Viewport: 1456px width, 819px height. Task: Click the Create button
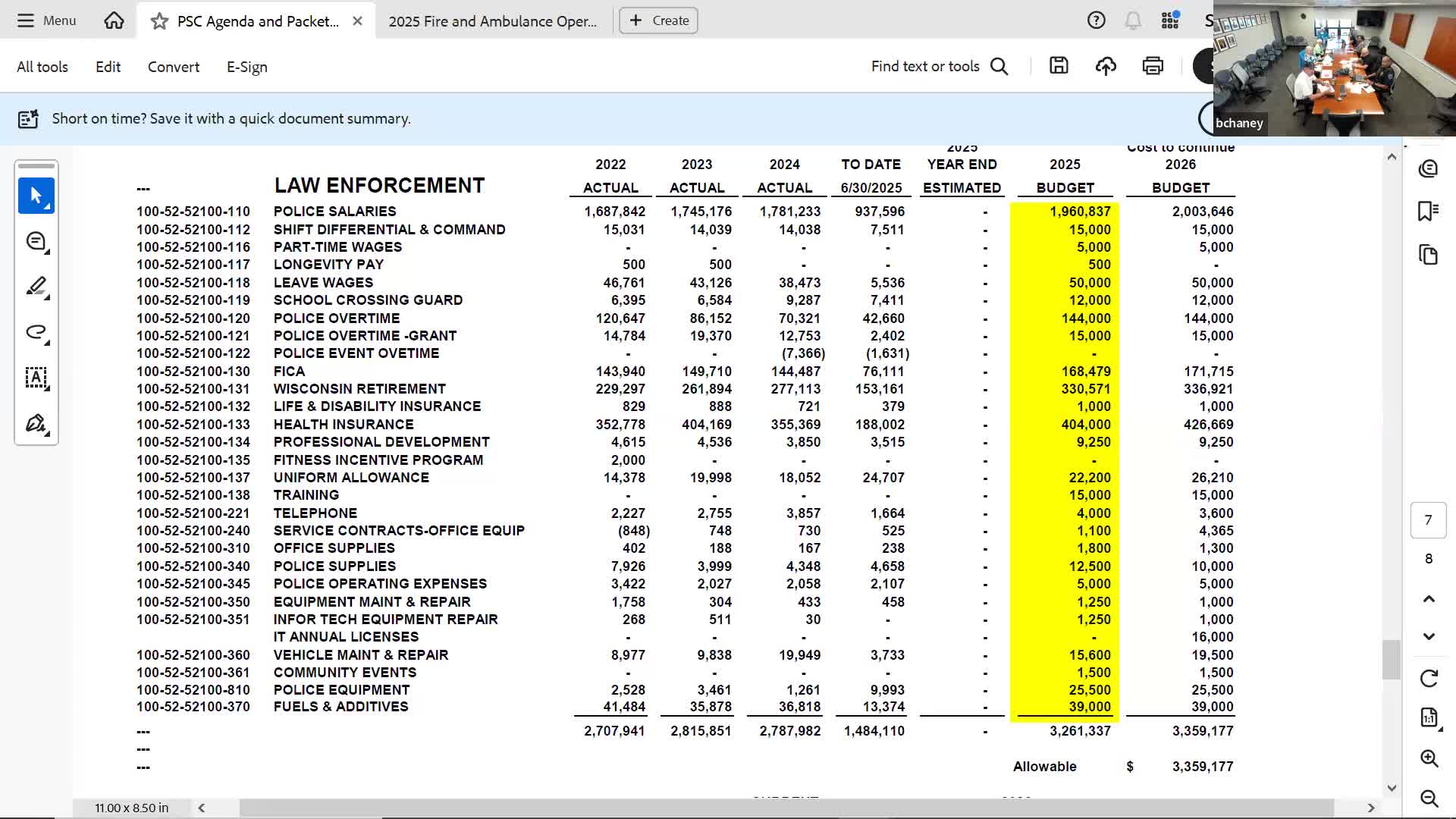click(657, 20)
